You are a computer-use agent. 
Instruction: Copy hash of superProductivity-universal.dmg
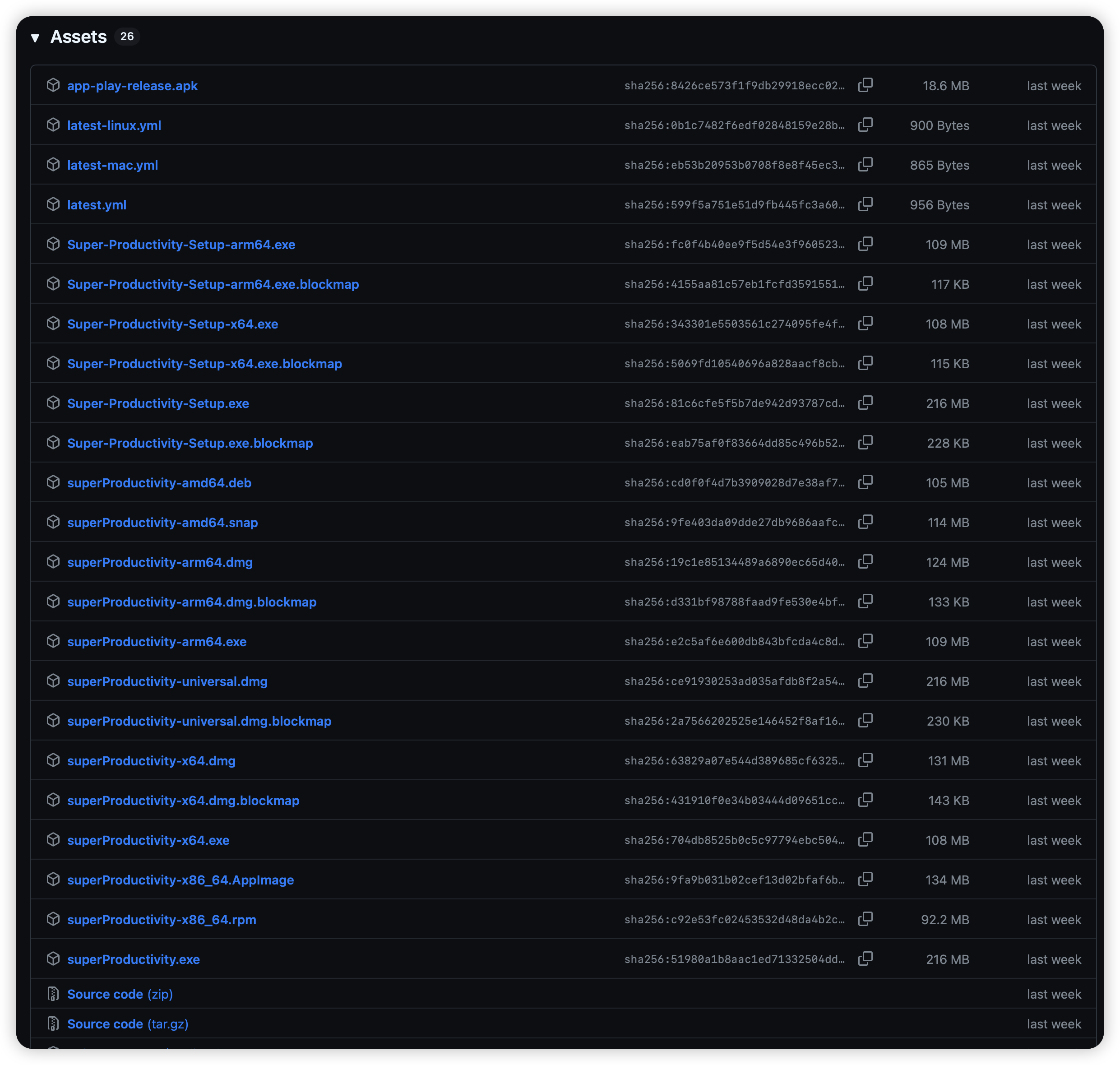coord(865,681)
